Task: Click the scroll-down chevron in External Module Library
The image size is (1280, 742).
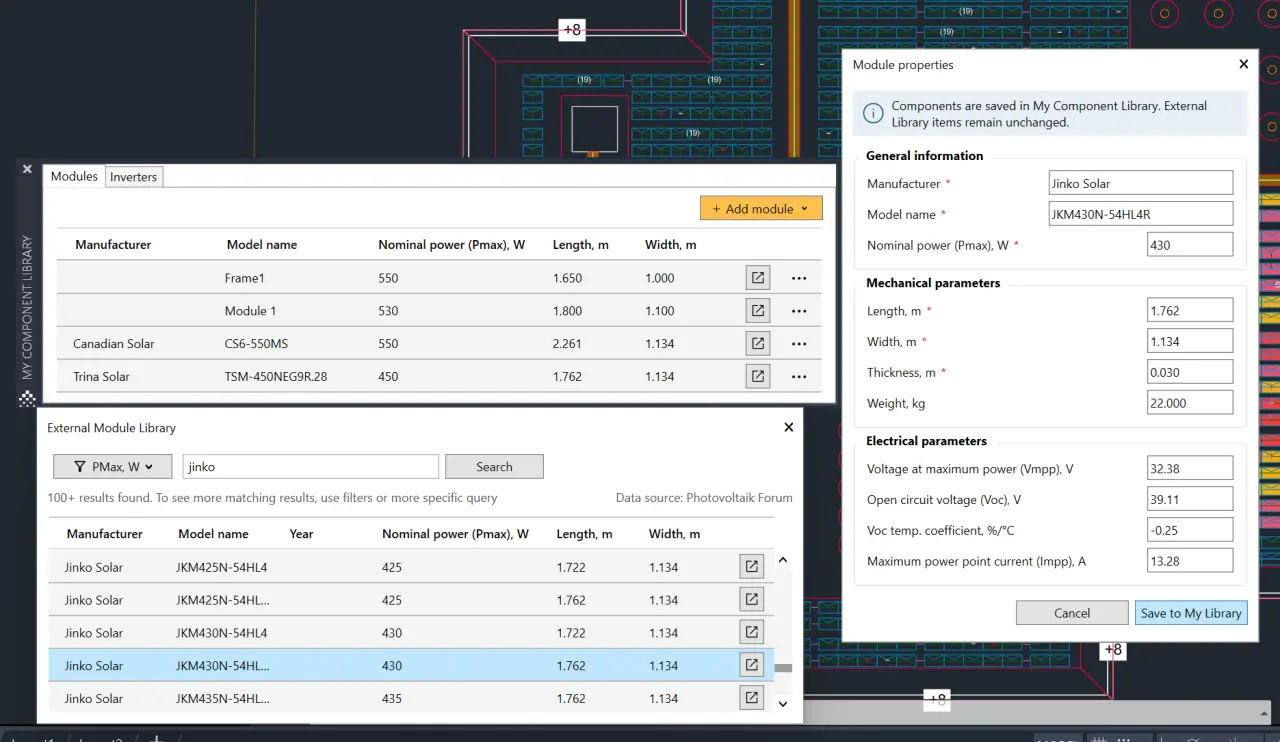Action: pos(783,704)
